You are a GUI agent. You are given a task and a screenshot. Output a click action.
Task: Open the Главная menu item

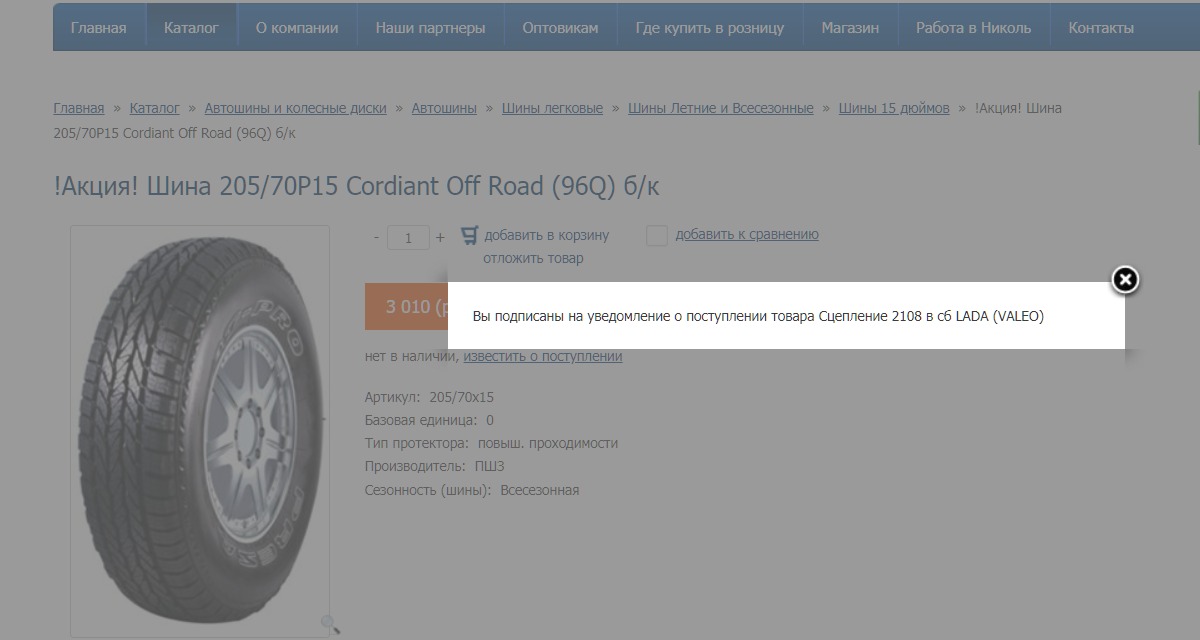click(x=99, y=28)
